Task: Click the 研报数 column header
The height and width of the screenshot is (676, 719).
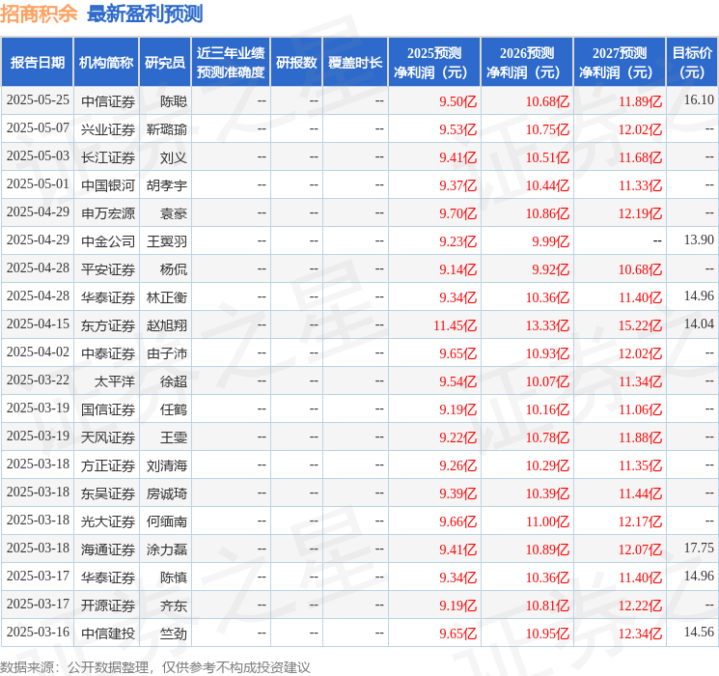Action: point(296,62)
